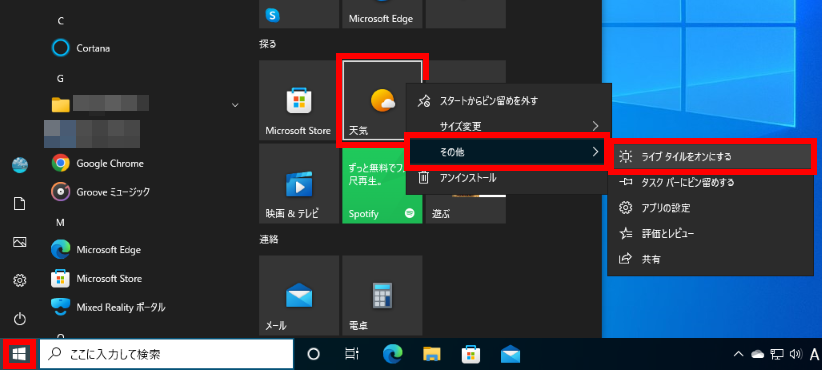Viewport: 822px width, 370px height.
Task: Open the 遊ぶ tile
Action: 466,209
